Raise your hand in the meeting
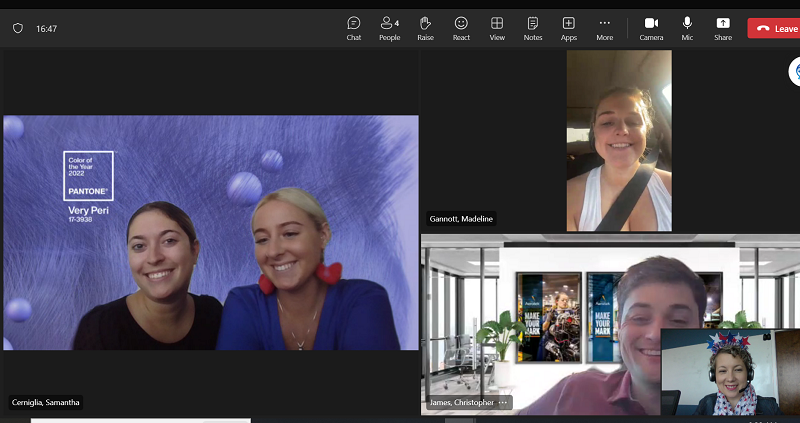Screen dimensions: 800x423 426,29
